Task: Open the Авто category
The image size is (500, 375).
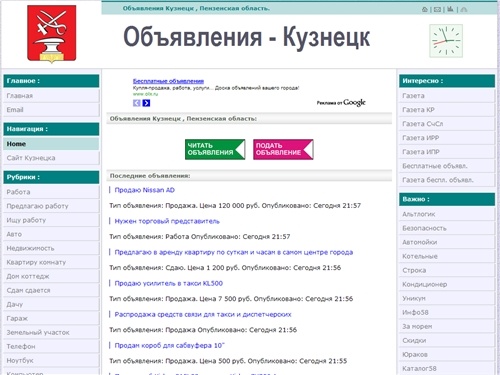Action: point(51,234)
